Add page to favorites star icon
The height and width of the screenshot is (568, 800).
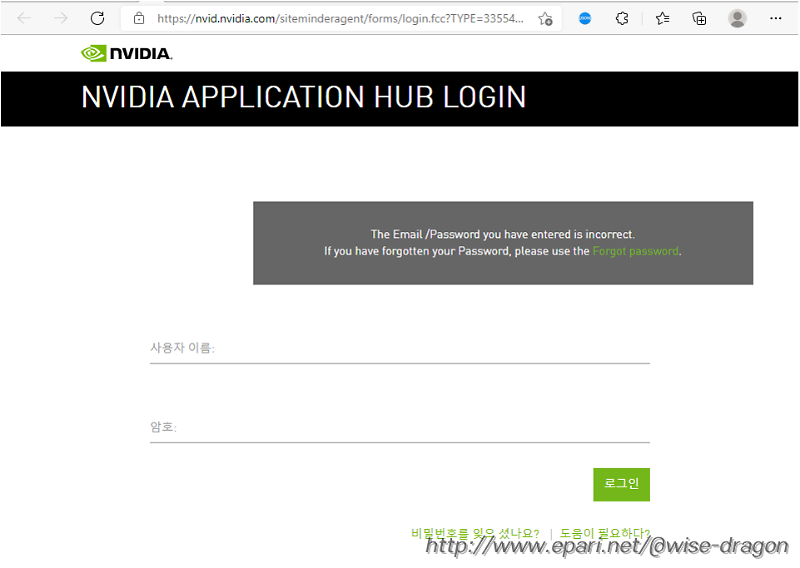545,19
